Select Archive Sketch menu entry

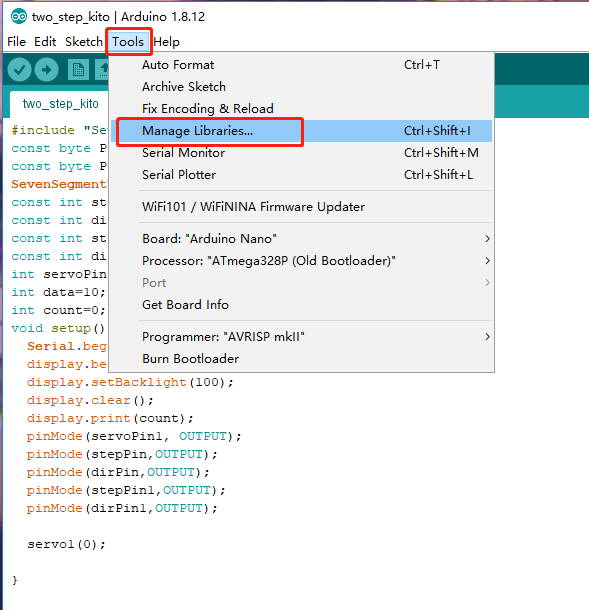pos(302,86)
